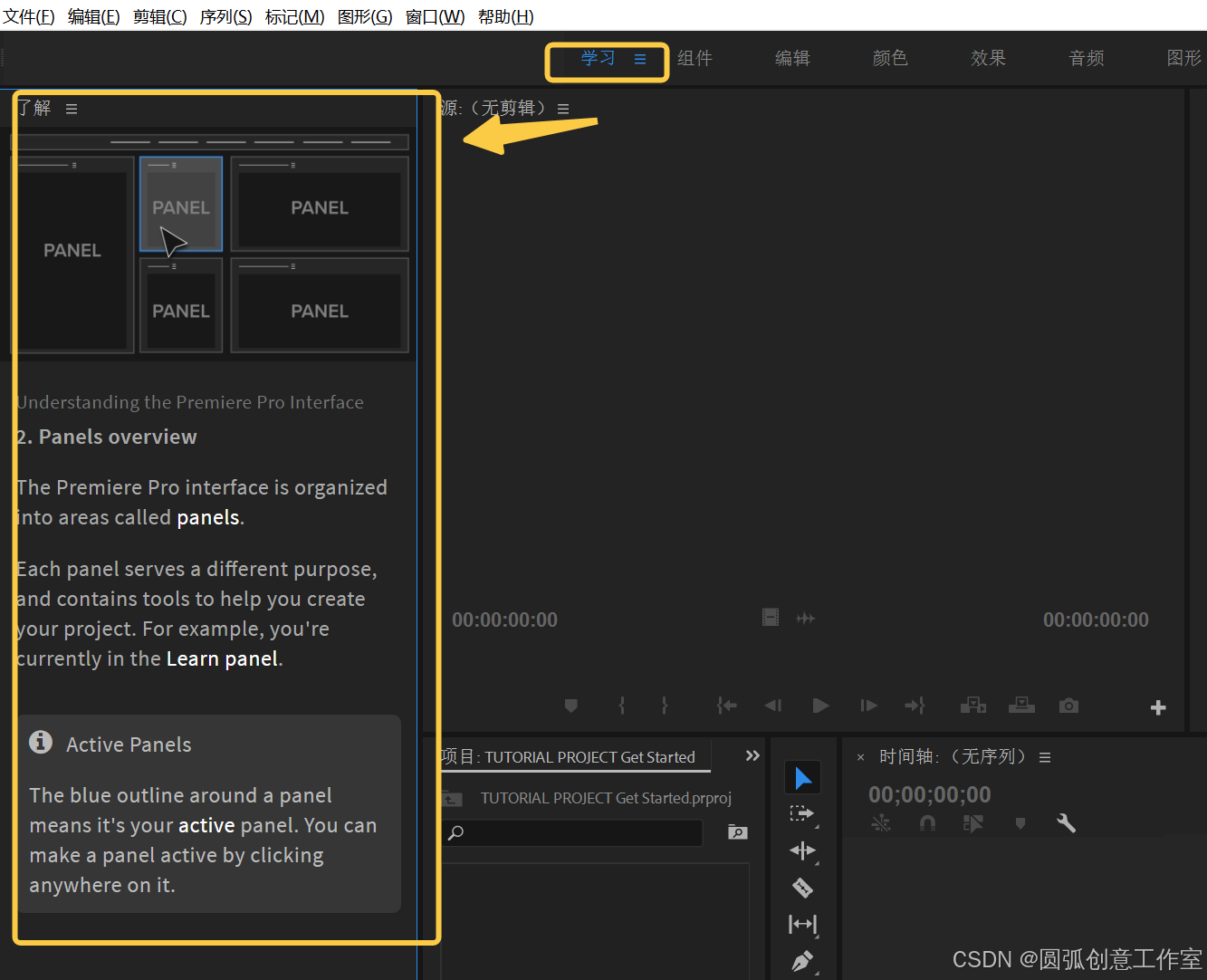
Task: Click the Overwrite edit icon
Action: [x=1021, y=706]
